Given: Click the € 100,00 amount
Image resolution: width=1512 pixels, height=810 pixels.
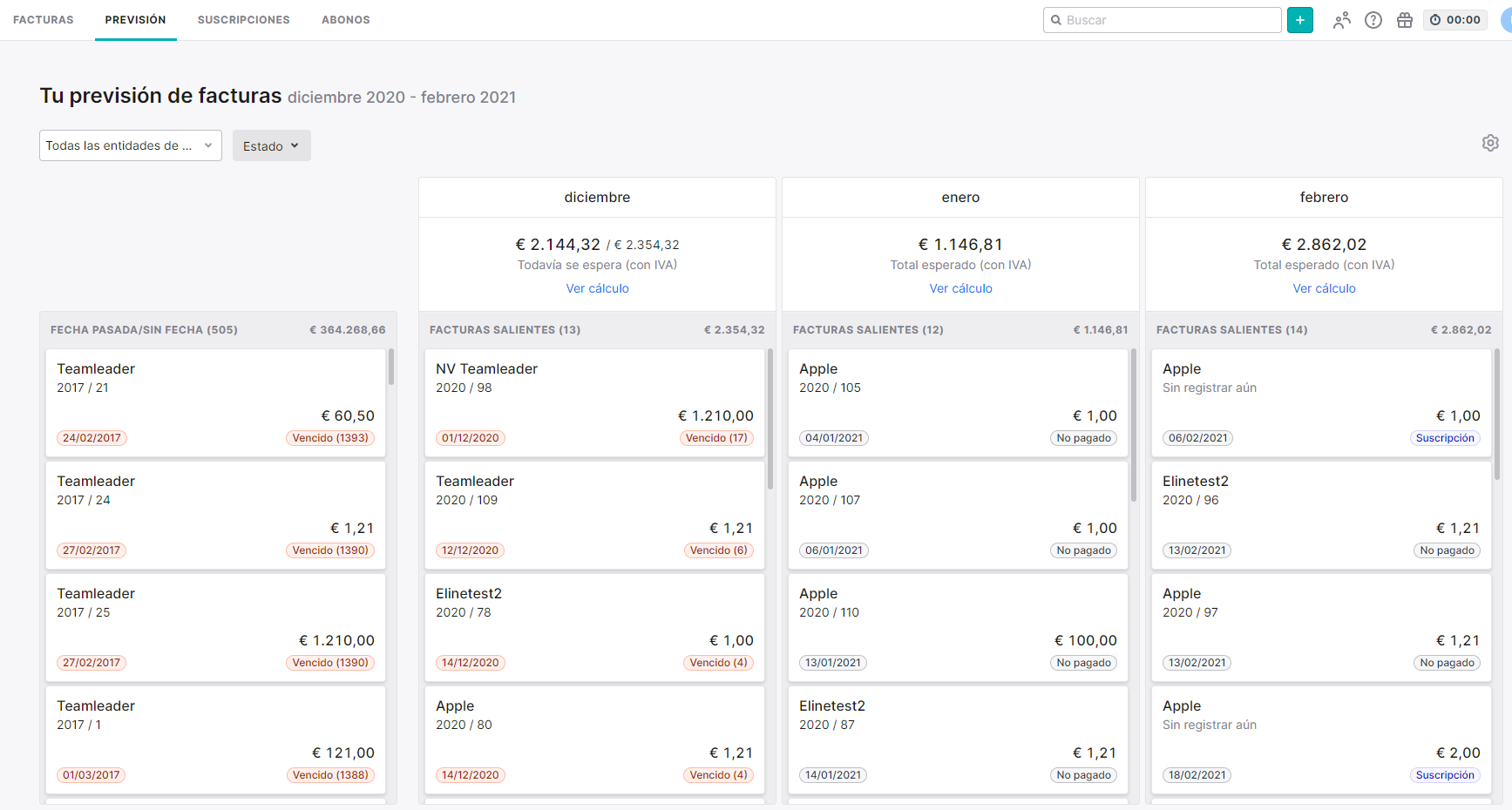Looking at the screenshot, I should point(1086,640).
